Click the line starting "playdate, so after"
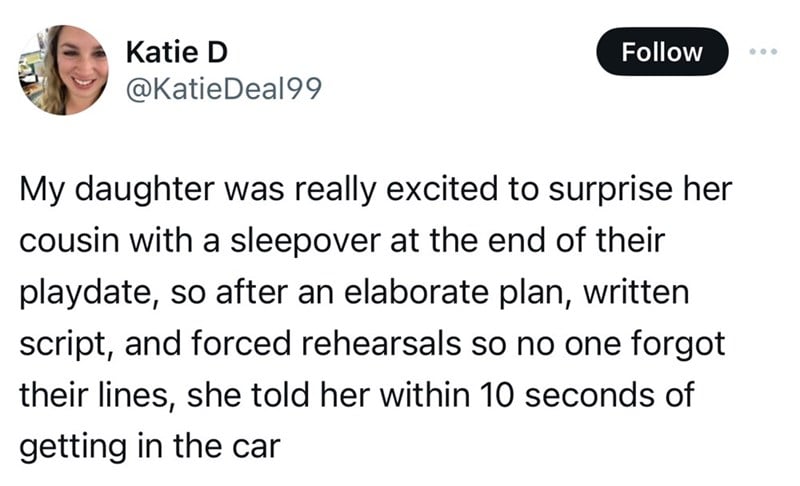 [x=354, y=293]
